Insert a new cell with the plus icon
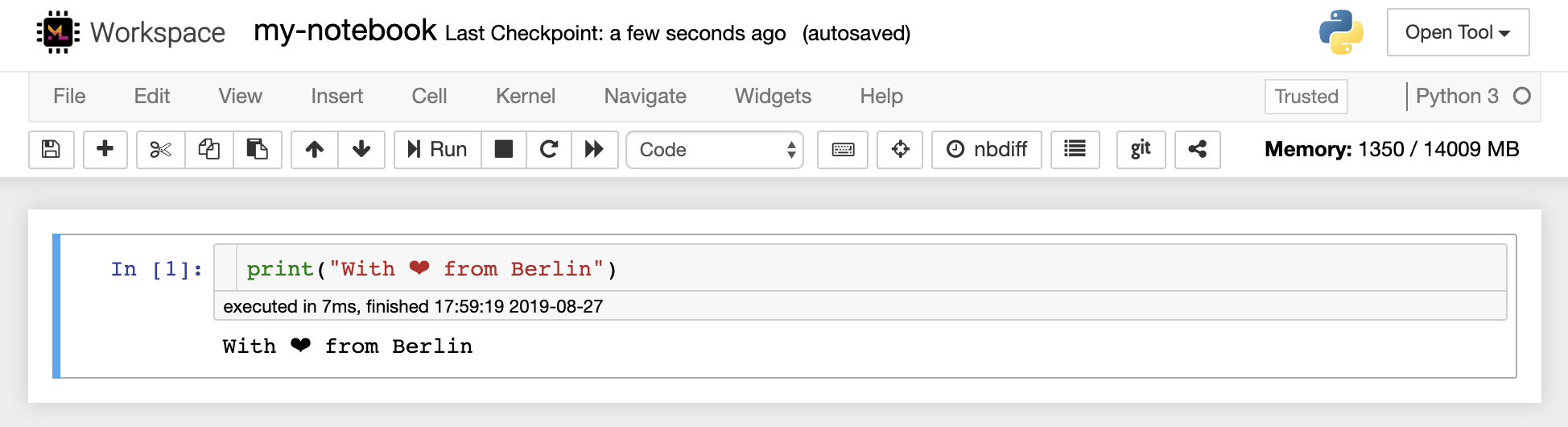This screenshot has width=1568, height=427. (105, 150)
